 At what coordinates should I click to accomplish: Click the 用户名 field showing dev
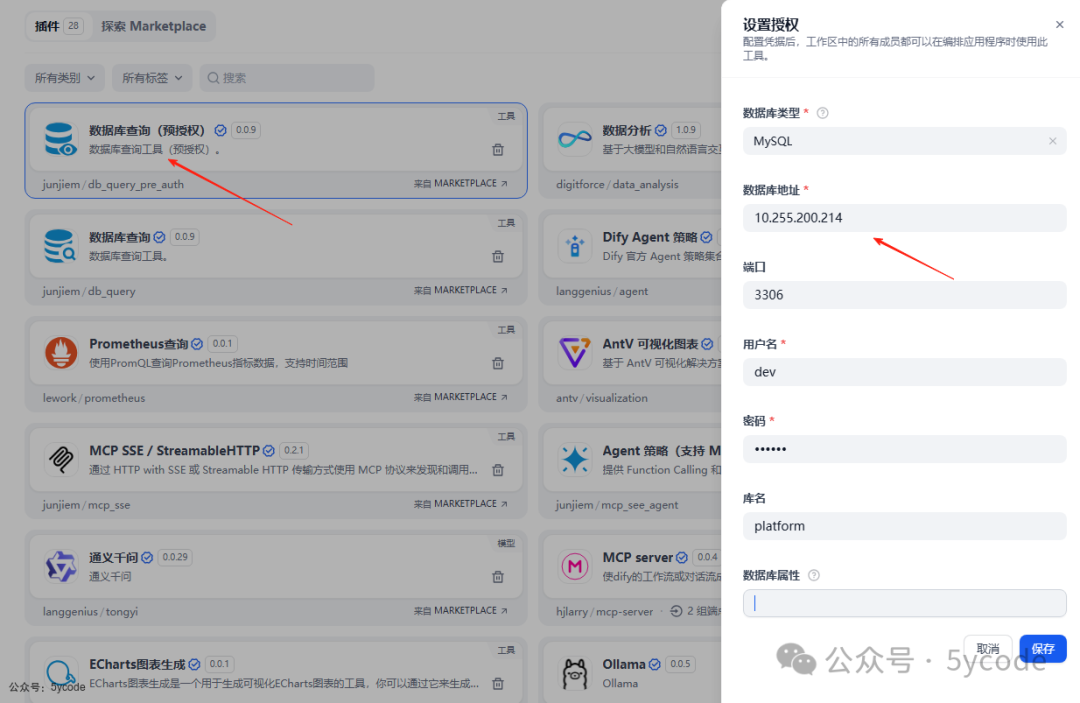[x=904, y=373]
